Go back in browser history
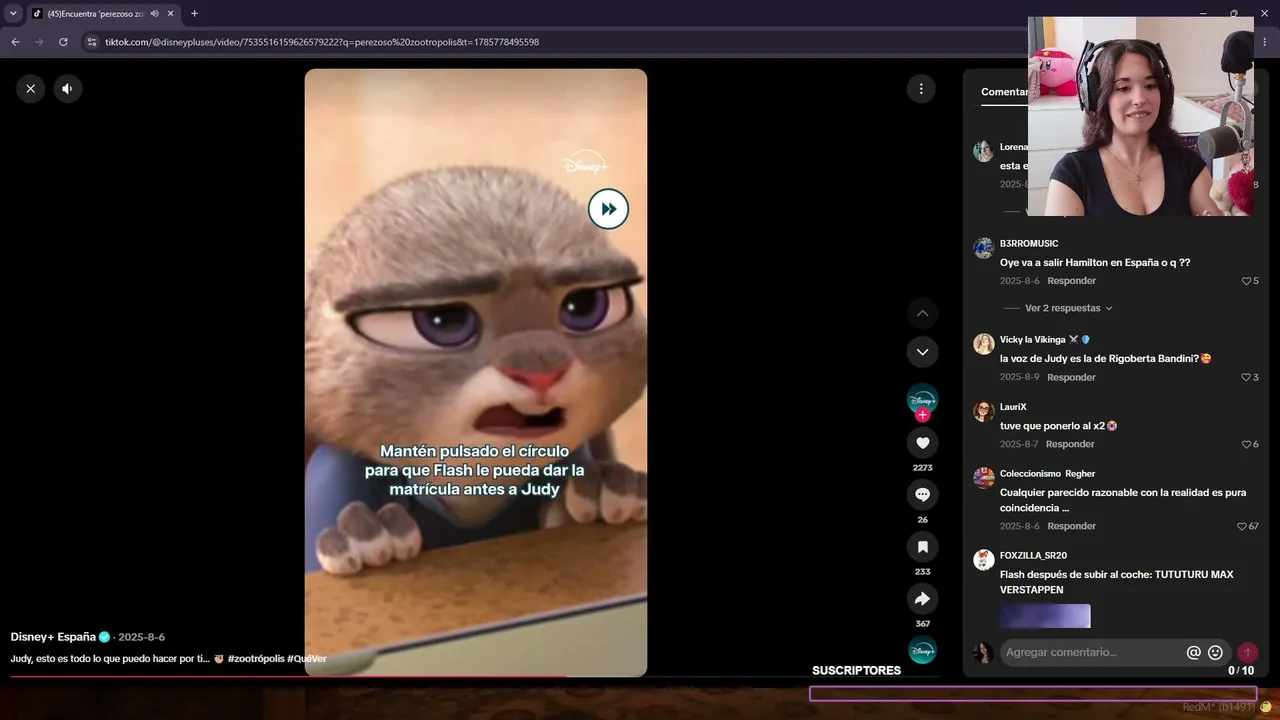 tap(15, 42)
